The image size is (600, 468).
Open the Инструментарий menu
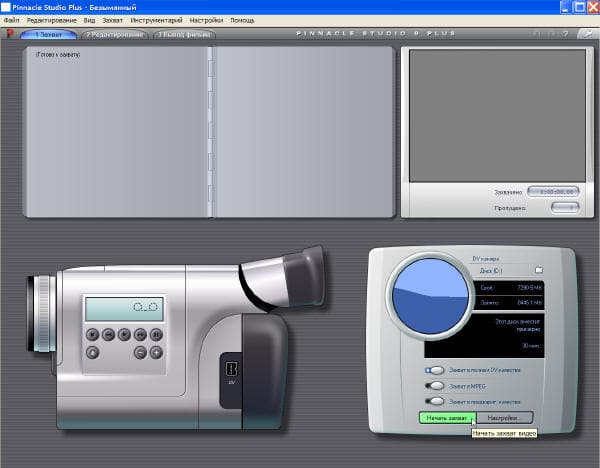[156, 20]
